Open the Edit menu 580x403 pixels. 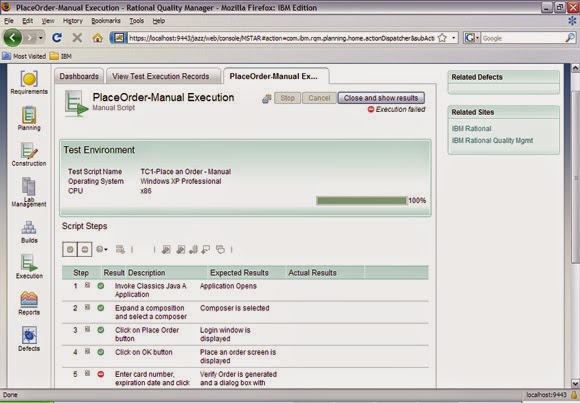(x=27, y=21)
